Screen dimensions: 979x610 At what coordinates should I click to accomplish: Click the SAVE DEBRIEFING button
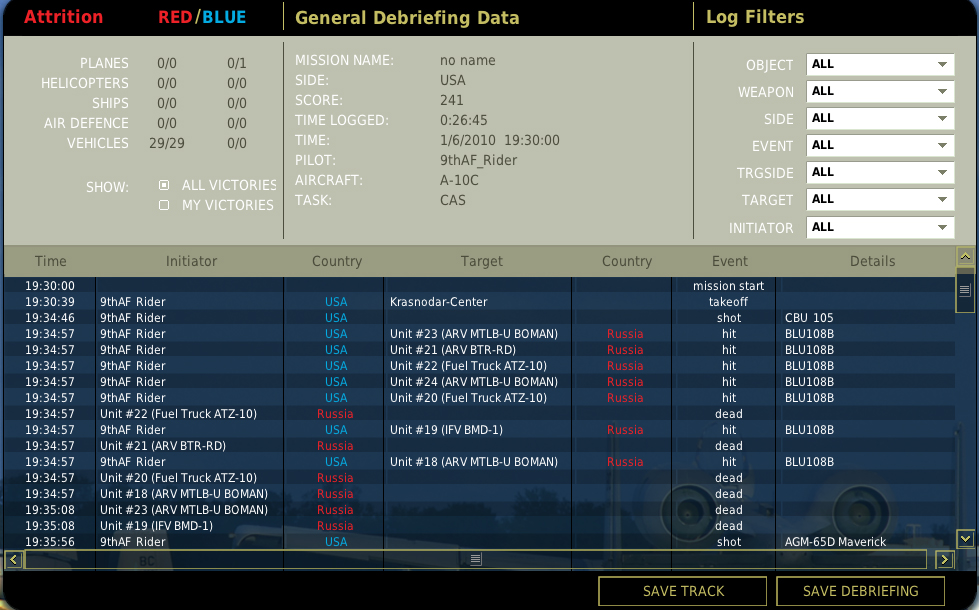tap(860, 591)
